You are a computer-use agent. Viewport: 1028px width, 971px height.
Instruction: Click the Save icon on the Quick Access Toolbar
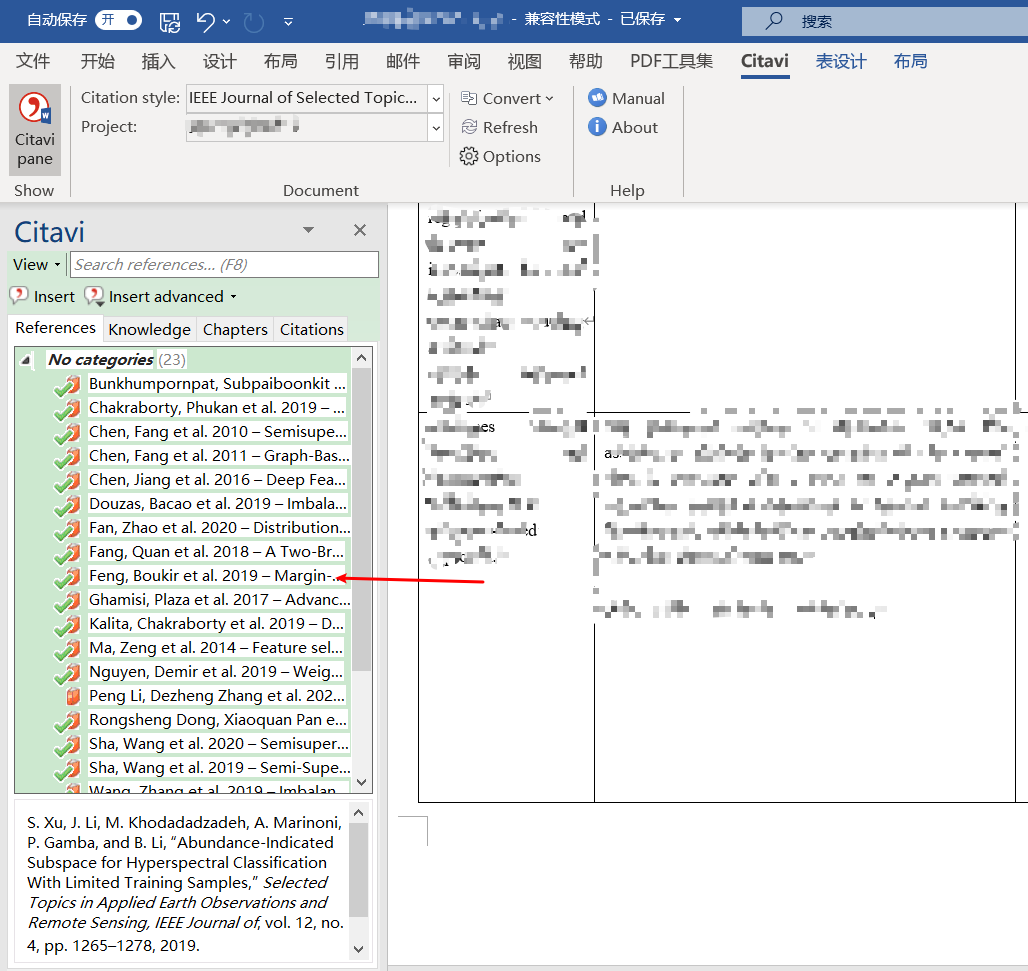(x=170, y=20)
